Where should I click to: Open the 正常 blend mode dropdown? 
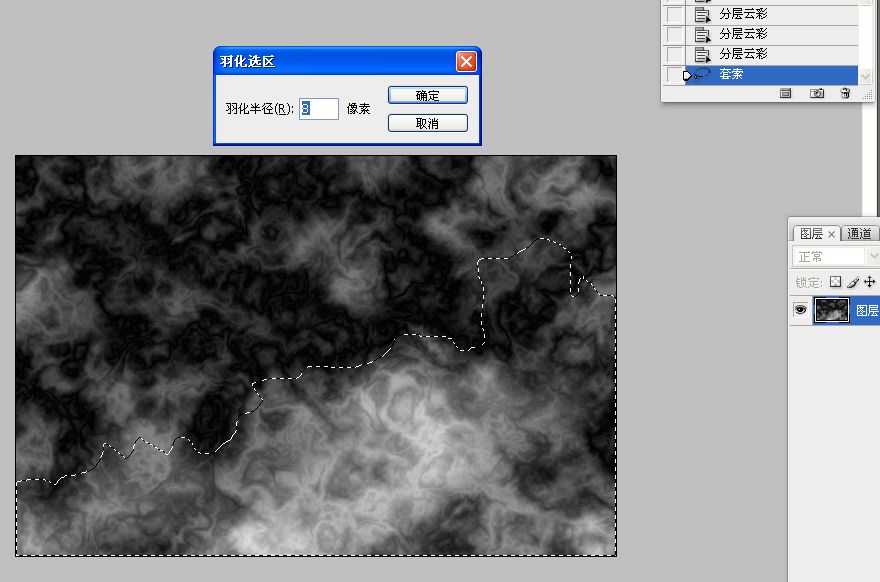[x=836, y=257]
